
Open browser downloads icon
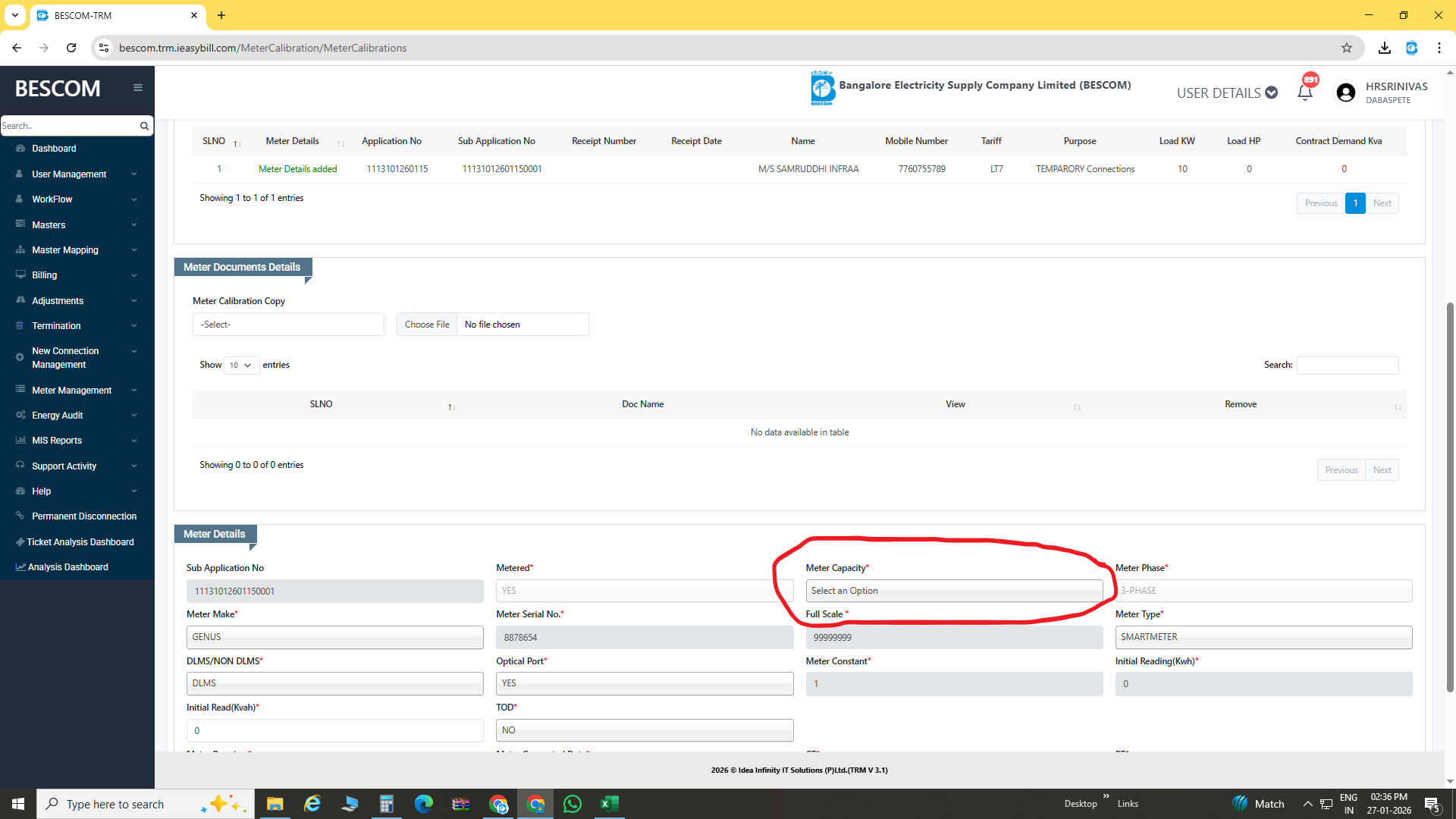click(1385, 48)
